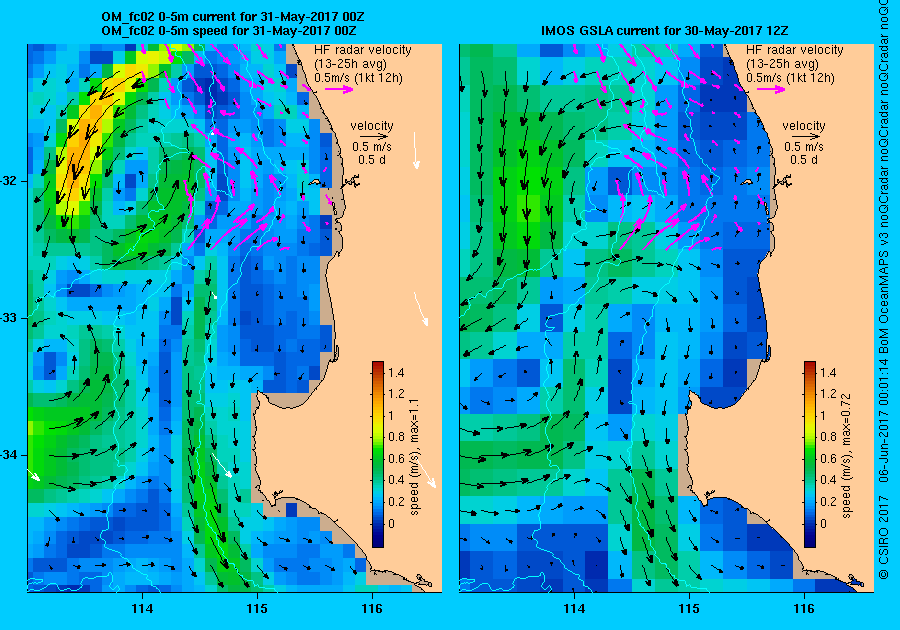
Task: Click the '1.4' tick on left colour bar
Action: (396, 372)
